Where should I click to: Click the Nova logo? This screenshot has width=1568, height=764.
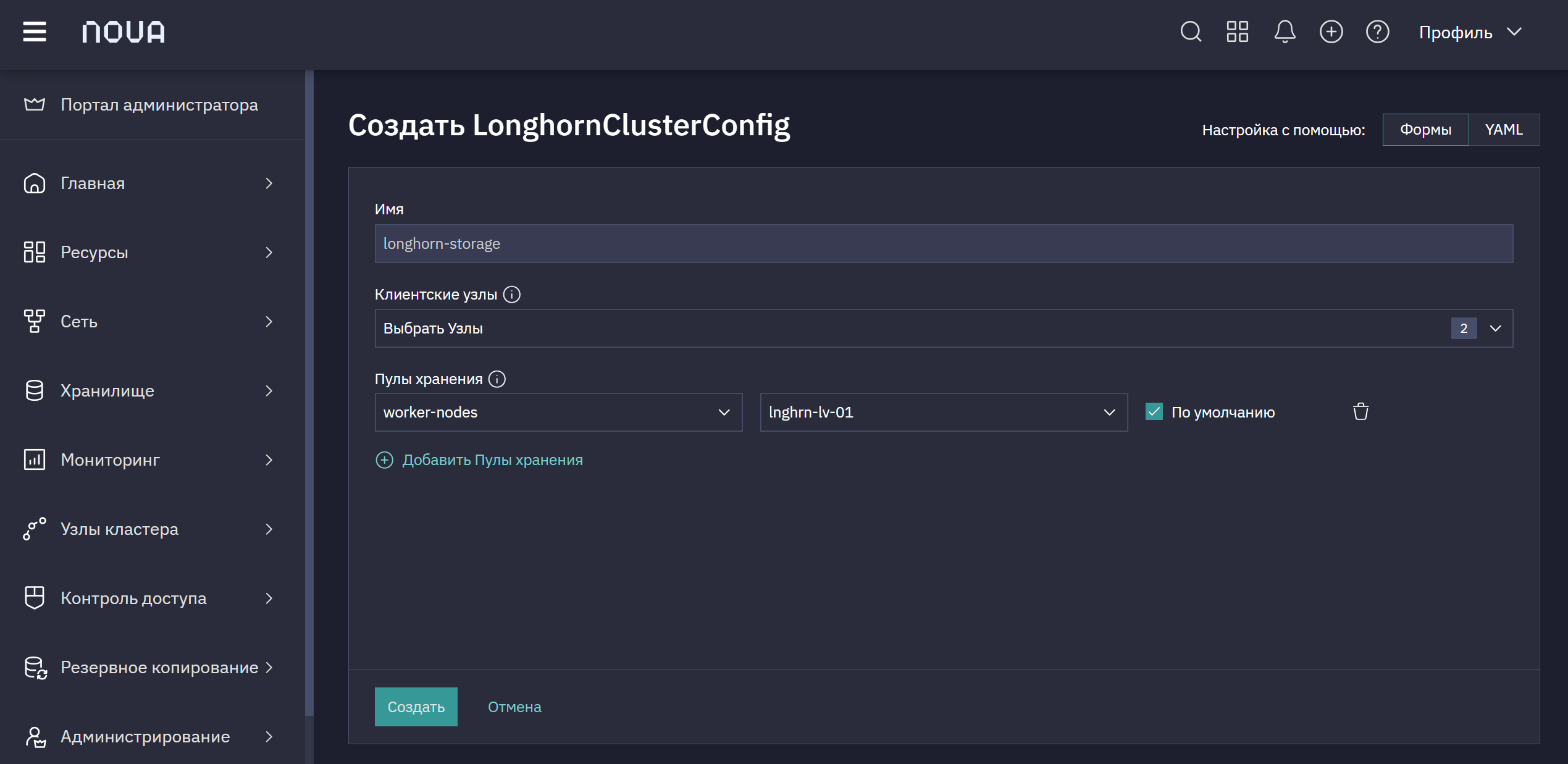[124, 32]
